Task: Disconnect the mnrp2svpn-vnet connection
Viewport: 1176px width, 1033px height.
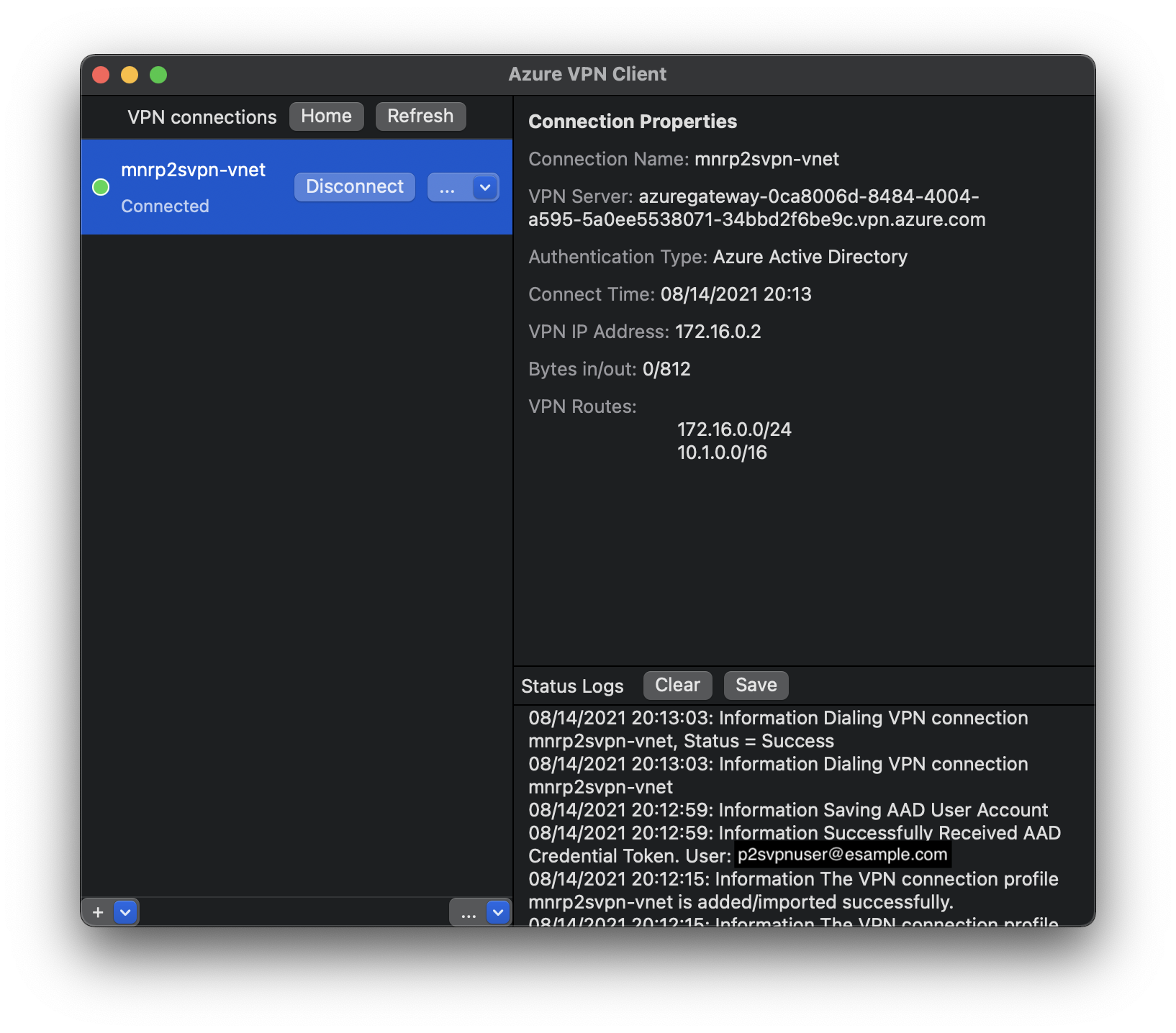Action: [x=354, y=186]
